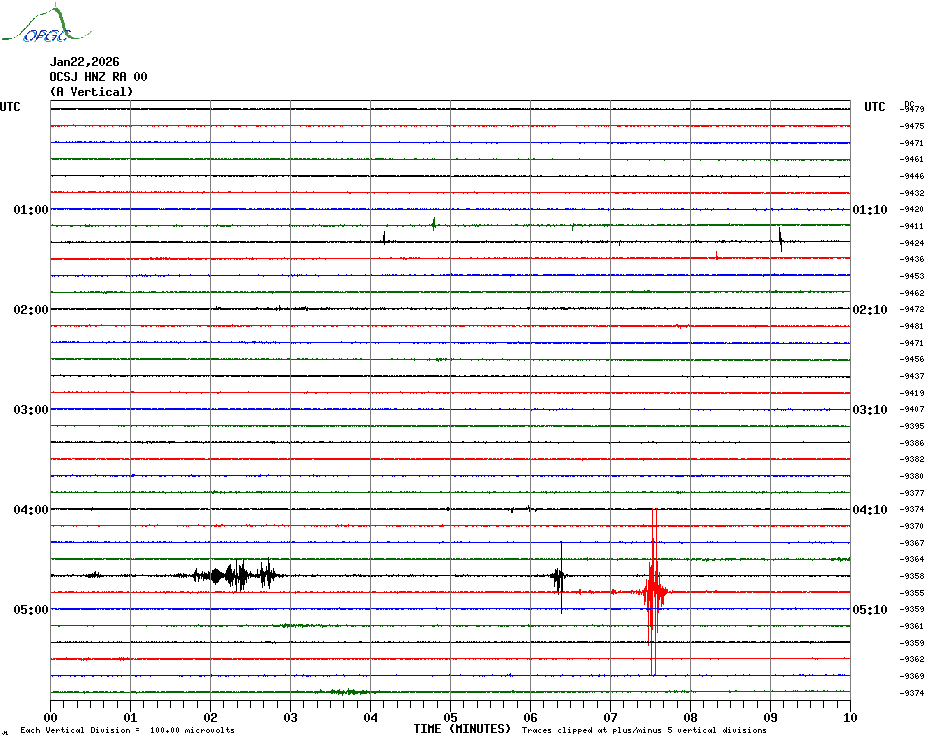Screen dimensions: 930x744
Task: Click the 08 minute tick label
Action: (690, 718)
